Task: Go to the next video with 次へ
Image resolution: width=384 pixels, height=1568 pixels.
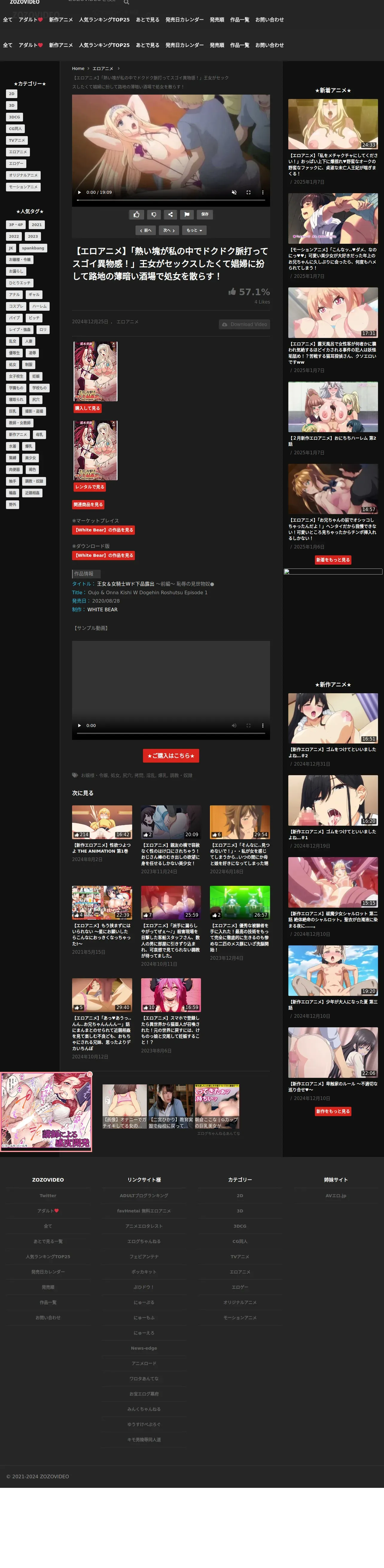Action: (169, 231)
